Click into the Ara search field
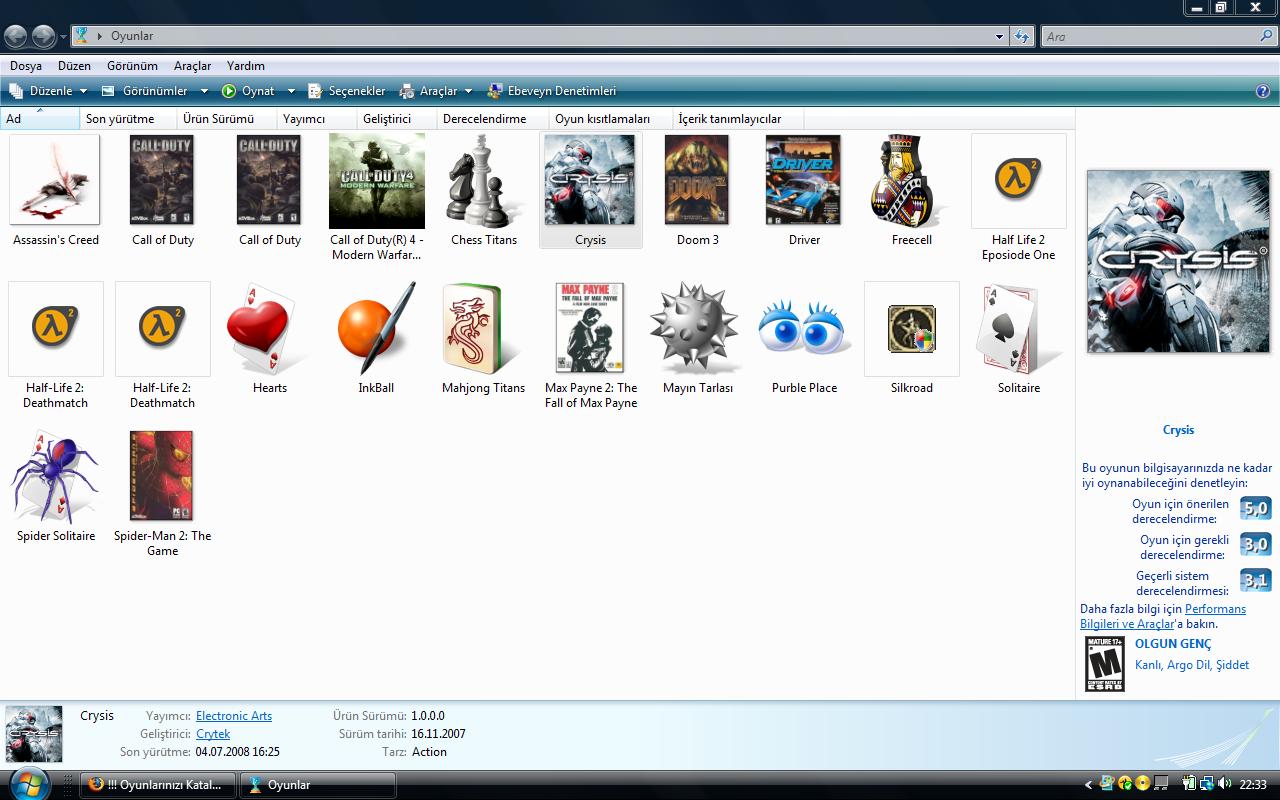This screenshot has height=800, width=1280. [x=1150, y=37]
